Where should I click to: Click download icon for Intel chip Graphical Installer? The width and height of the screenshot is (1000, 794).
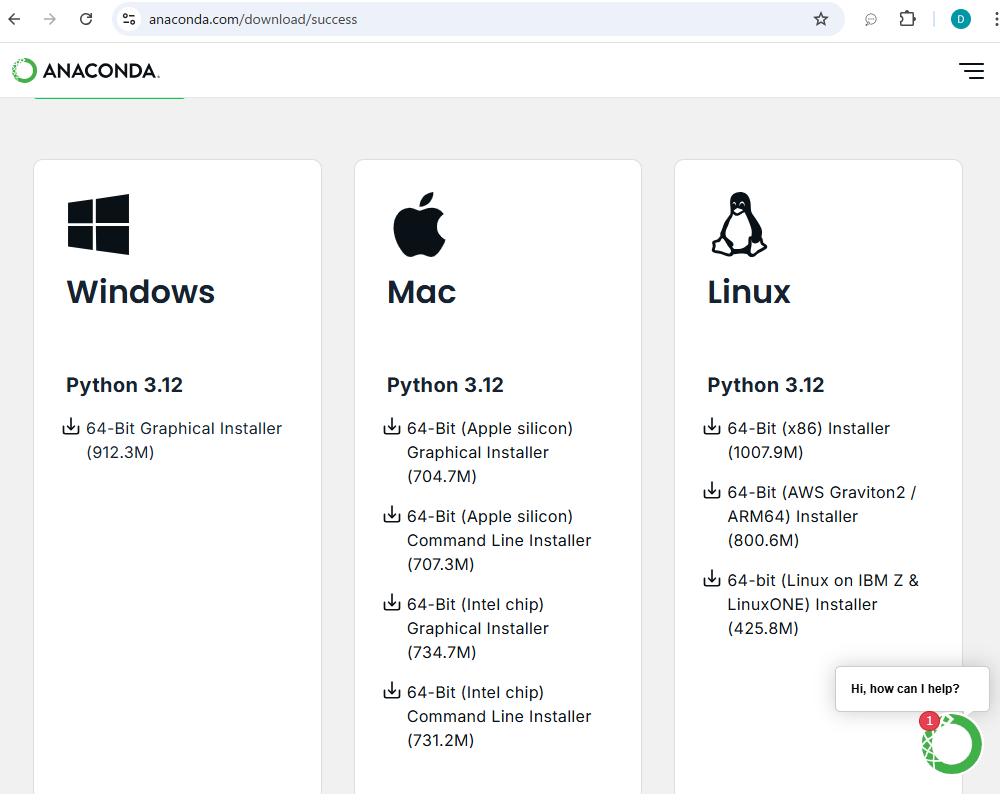coord(392,603)
